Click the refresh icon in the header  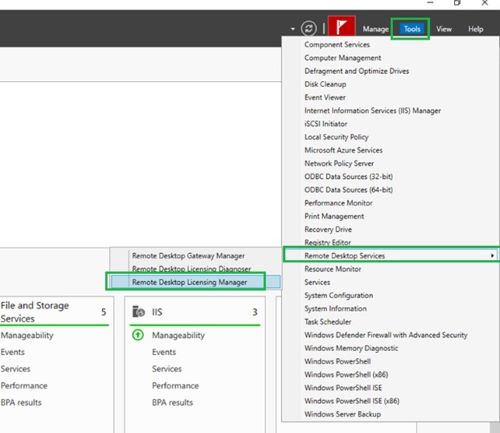tap(309, 29)
